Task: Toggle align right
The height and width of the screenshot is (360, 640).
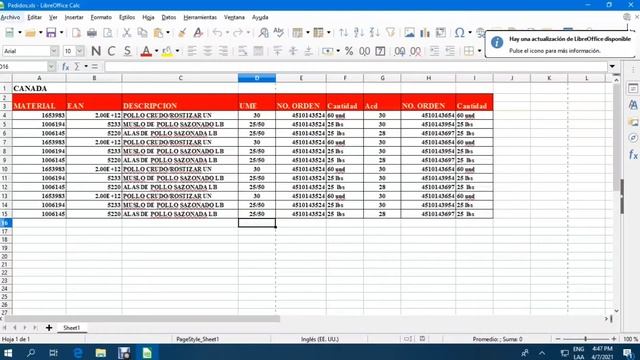Action: click(223, 51)
